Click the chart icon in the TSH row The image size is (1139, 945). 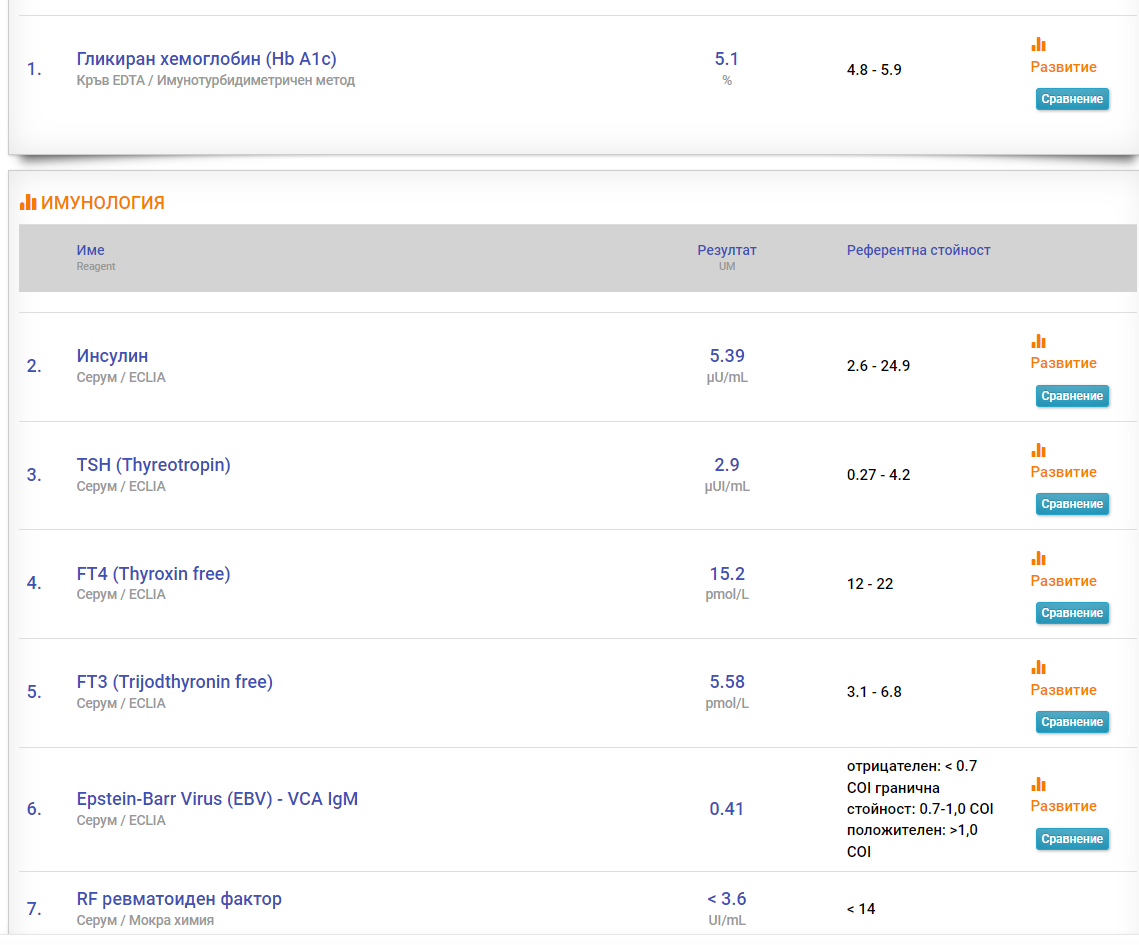tap(1038, 451)
